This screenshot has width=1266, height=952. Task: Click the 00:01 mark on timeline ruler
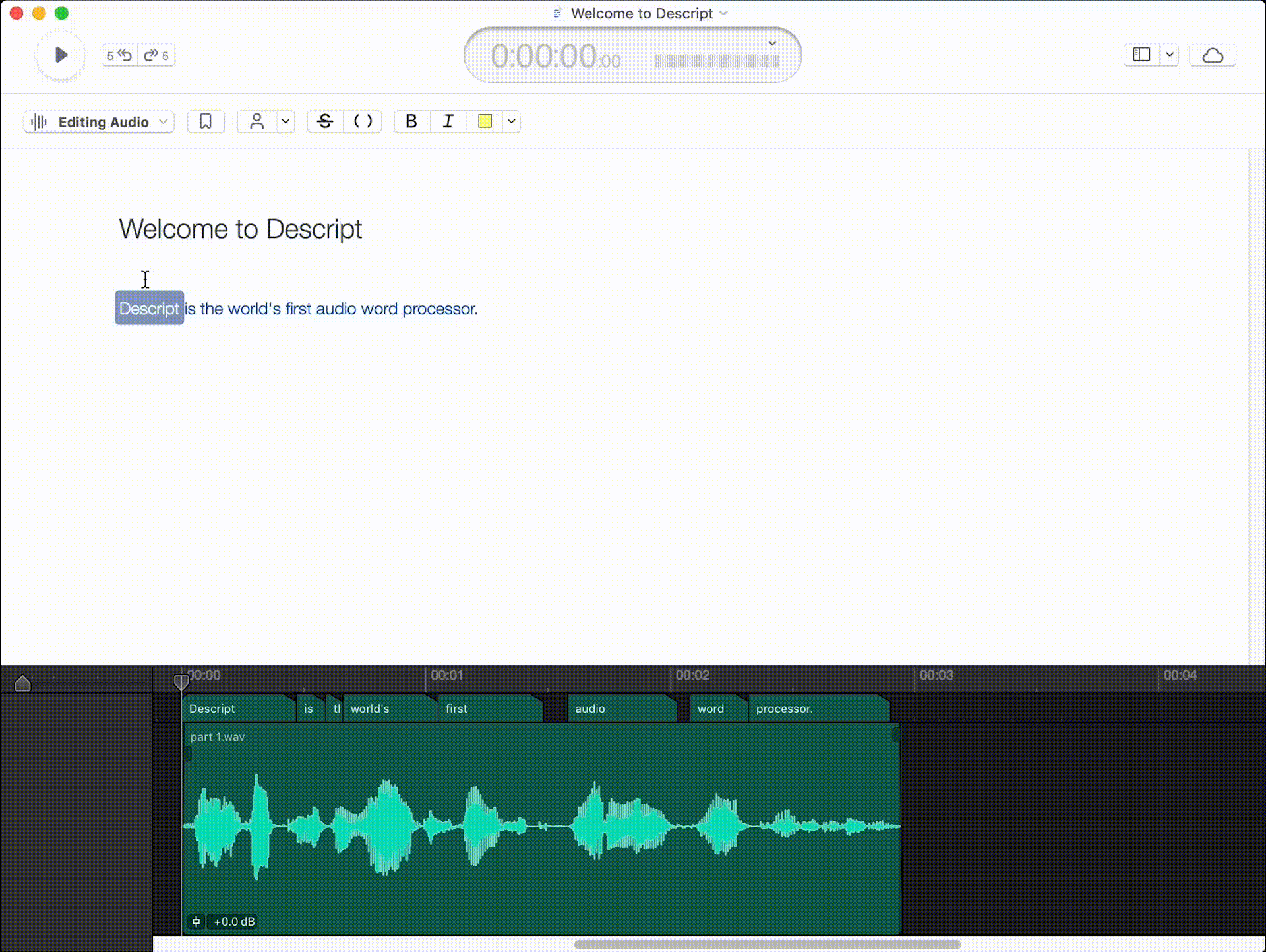coord(446,675)
